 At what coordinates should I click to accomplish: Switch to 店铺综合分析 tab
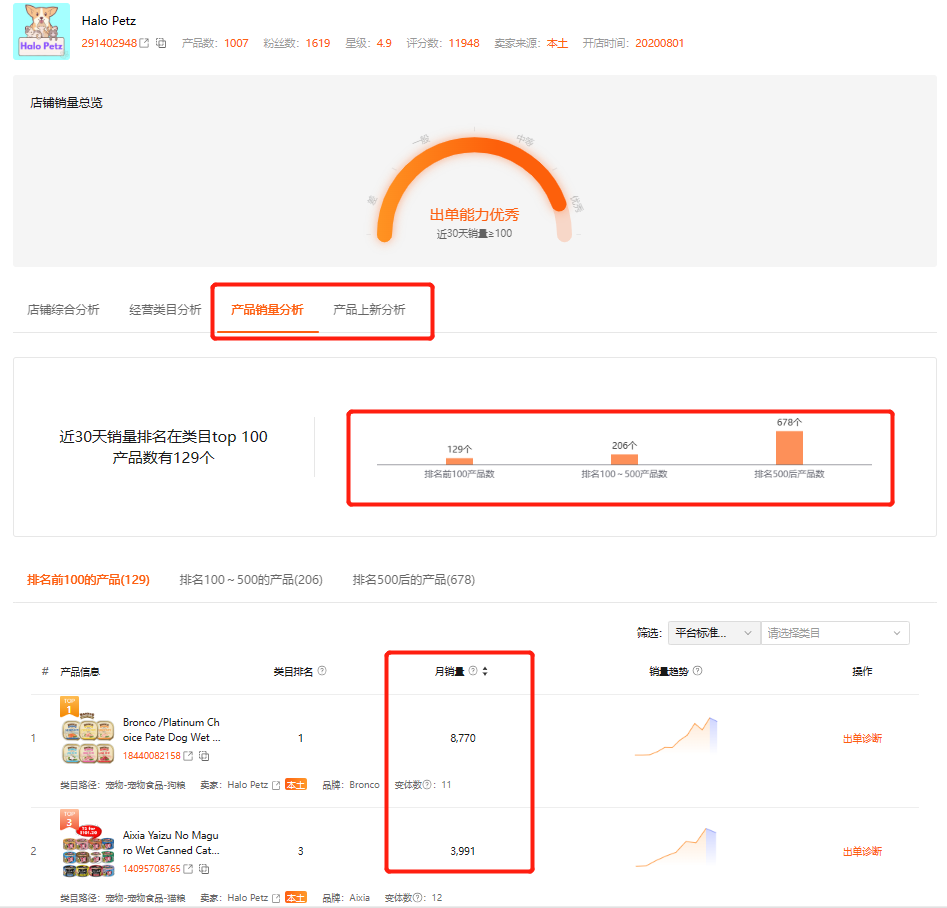(x=63, y=309)
